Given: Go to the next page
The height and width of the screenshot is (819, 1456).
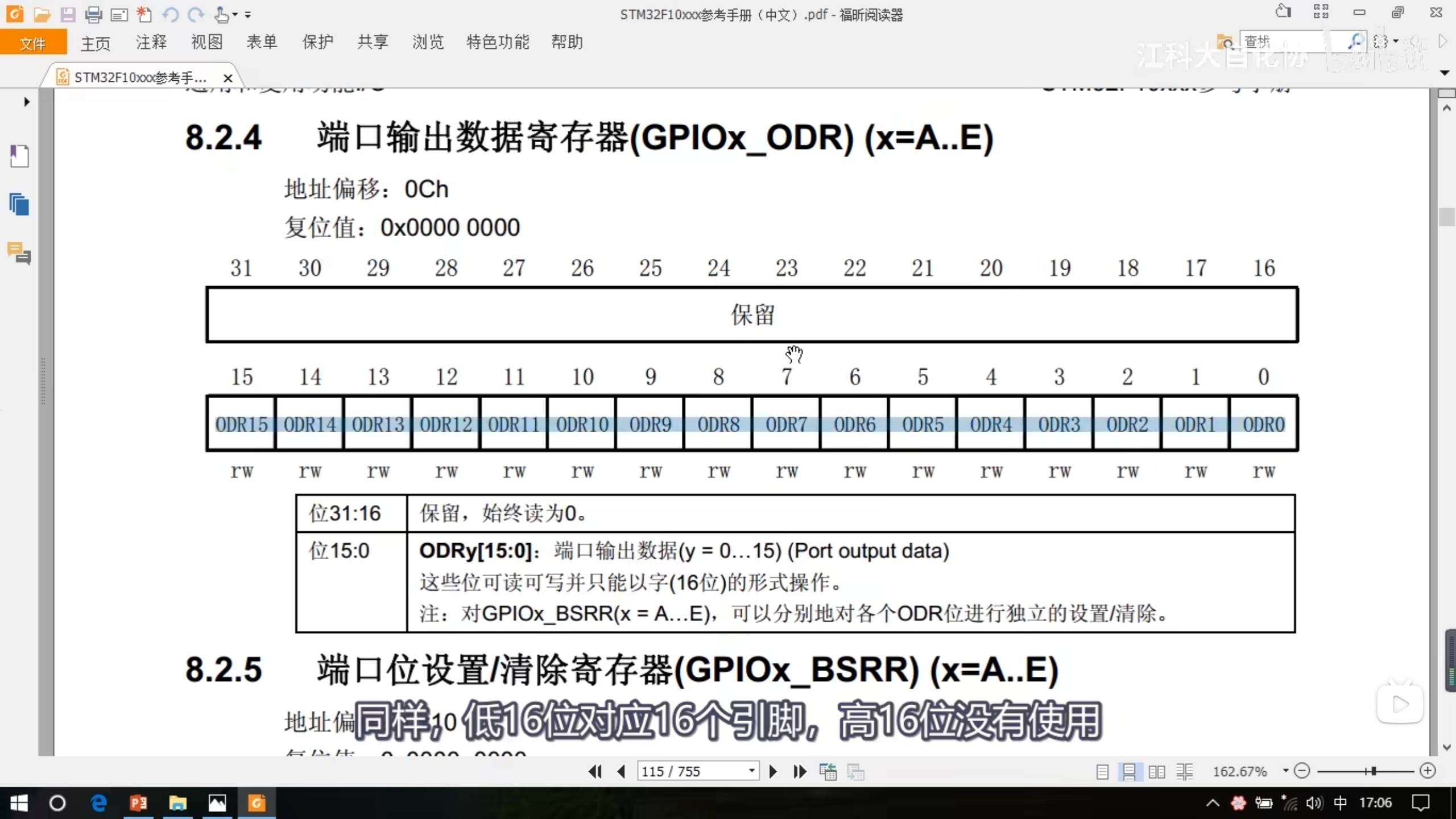Looking at the screenshot, I should 773,771.
